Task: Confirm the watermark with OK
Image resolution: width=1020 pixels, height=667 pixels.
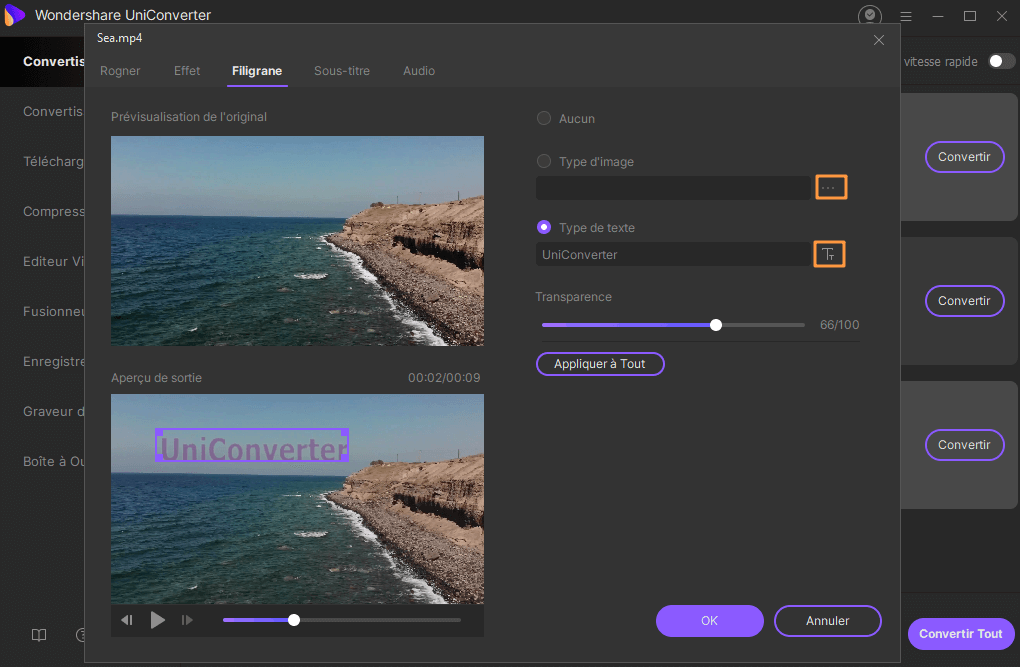Action: coord(709,621)
